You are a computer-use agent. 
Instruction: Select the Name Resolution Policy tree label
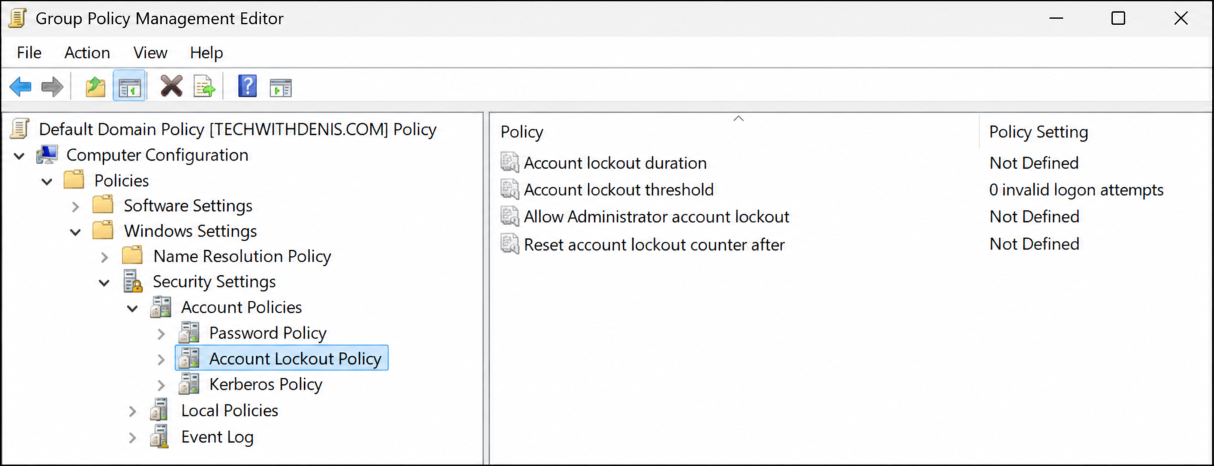click(x=242, y=256)
